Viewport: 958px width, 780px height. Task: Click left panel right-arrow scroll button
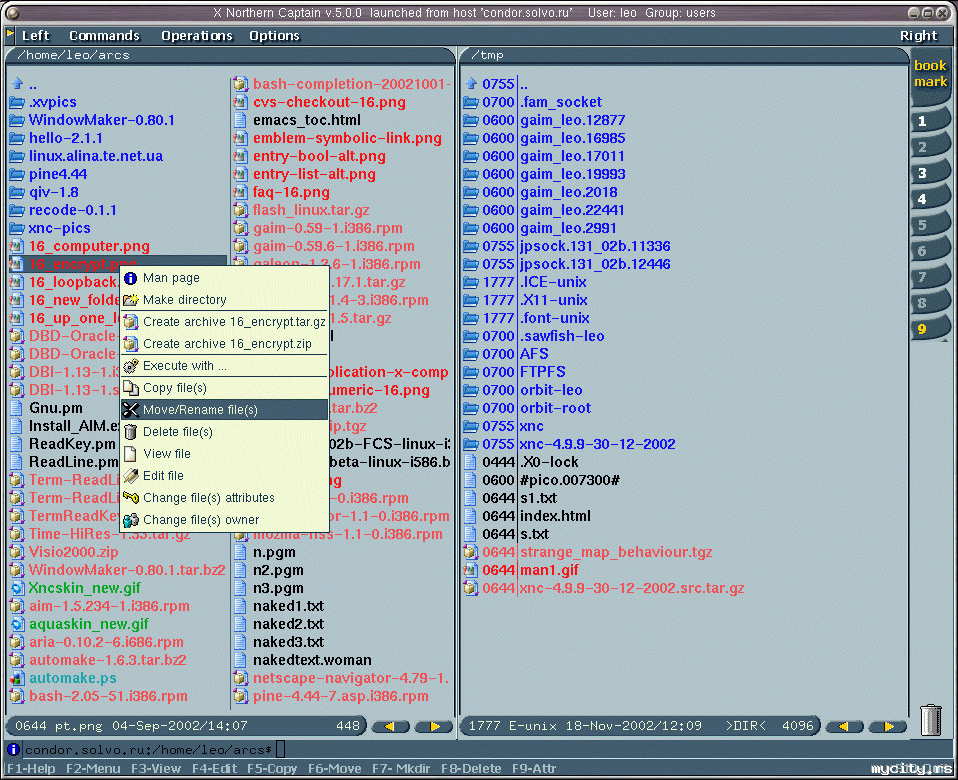434,726
